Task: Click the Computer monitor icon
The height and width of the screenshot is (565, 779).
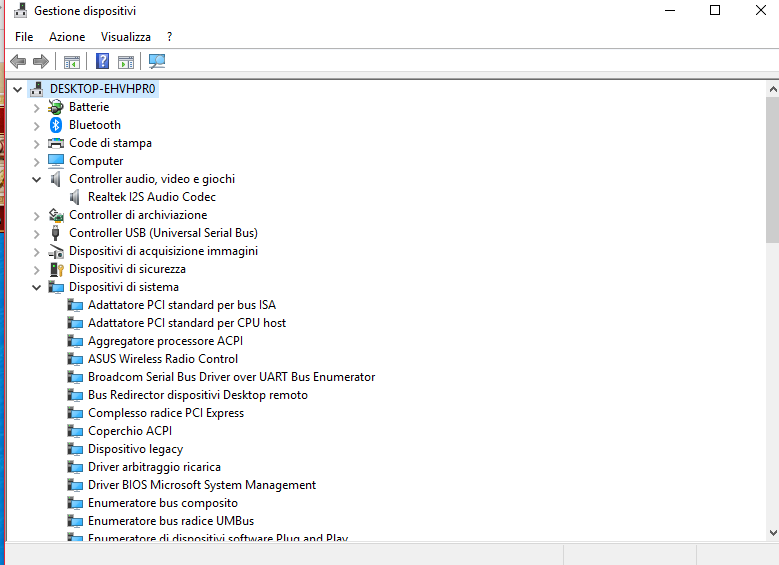Action: click(56, 161)
